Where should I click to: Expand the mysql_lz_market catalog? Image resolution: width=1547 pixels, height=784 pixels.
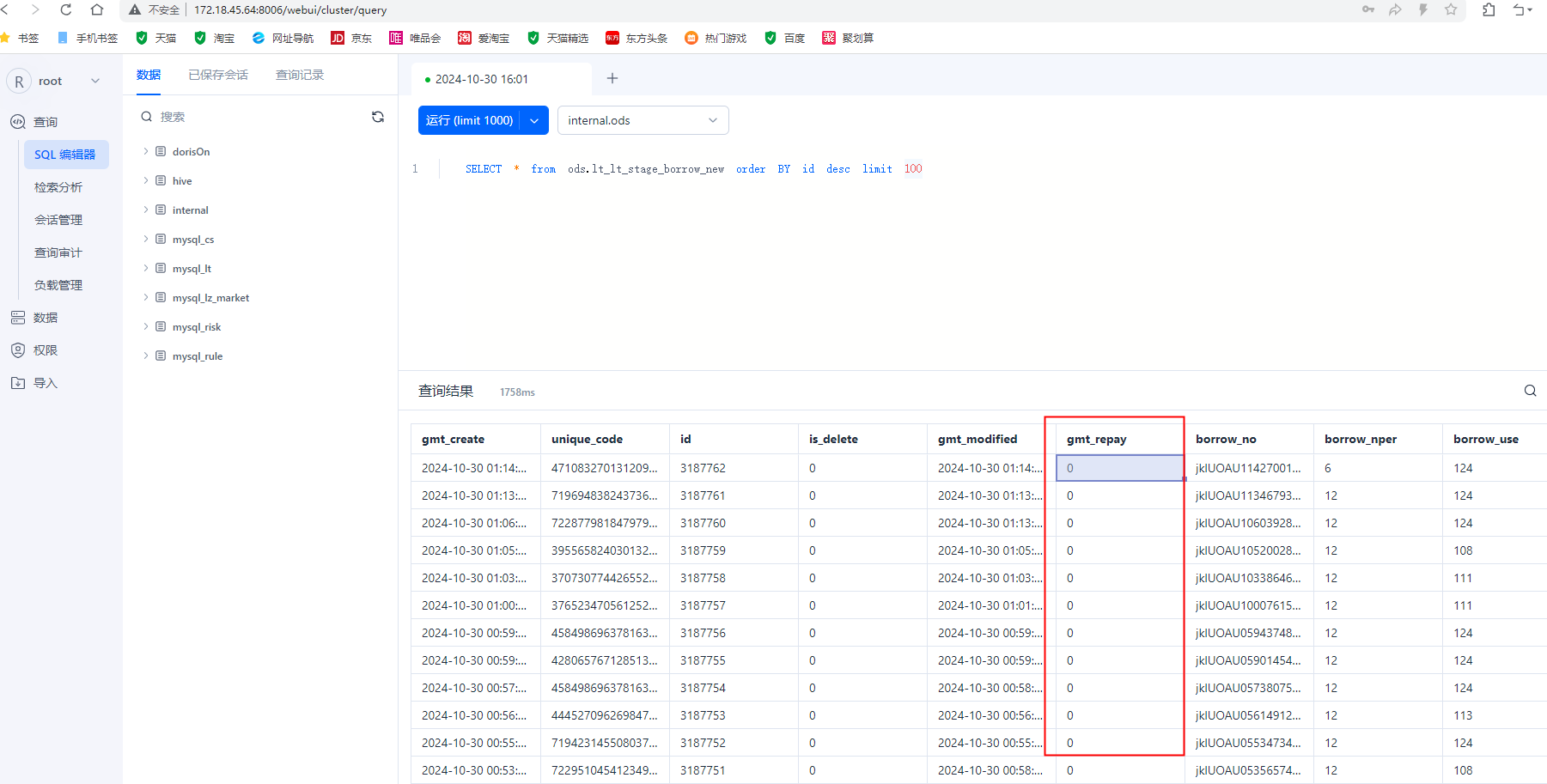pos(146,297)
